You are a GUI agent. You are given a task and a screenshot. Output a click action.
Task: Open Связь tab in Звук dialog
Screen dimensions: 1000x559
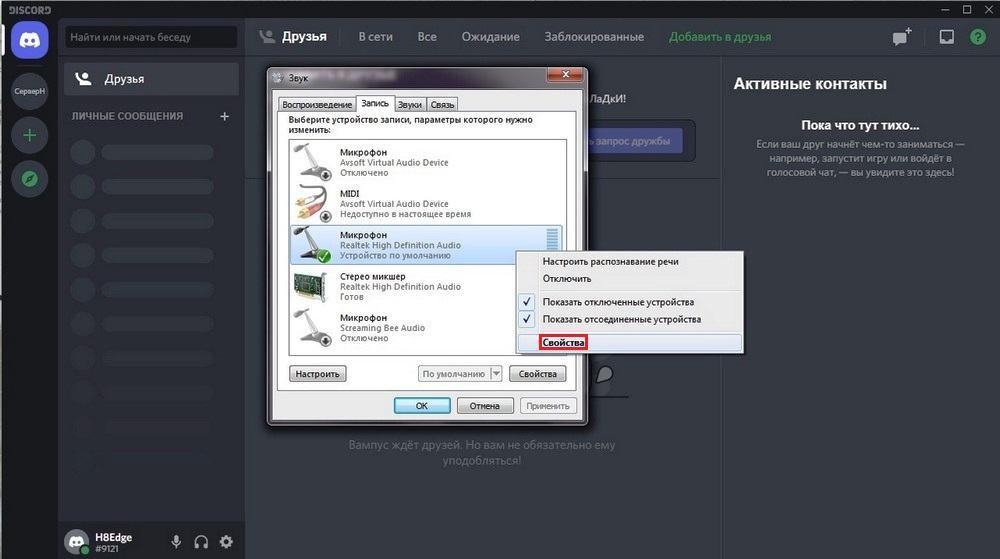click(442, 105)
